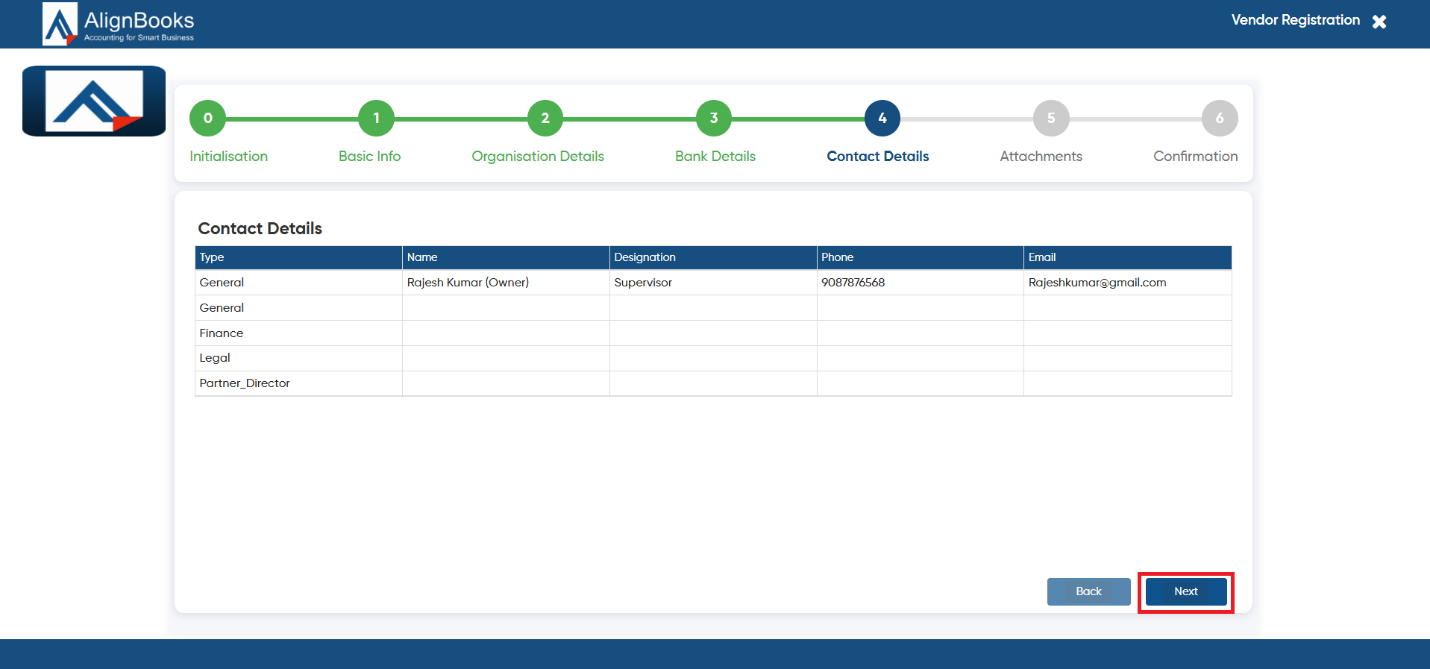1430x669 pixels.
Task: Click Email cell in Partner_Director row
Action: pos(1128,383)
